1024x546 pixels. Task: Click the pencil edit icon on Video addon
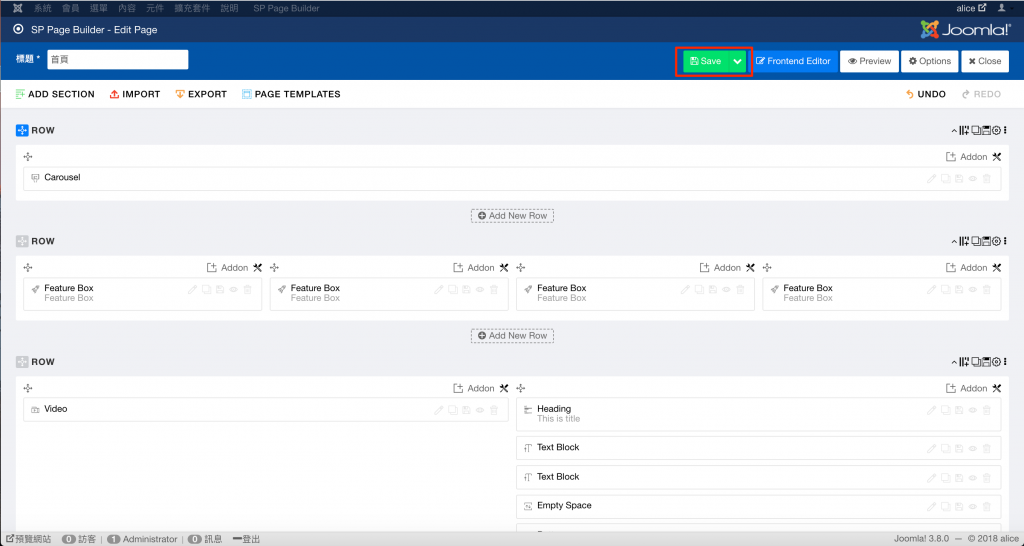click(439, 410)
